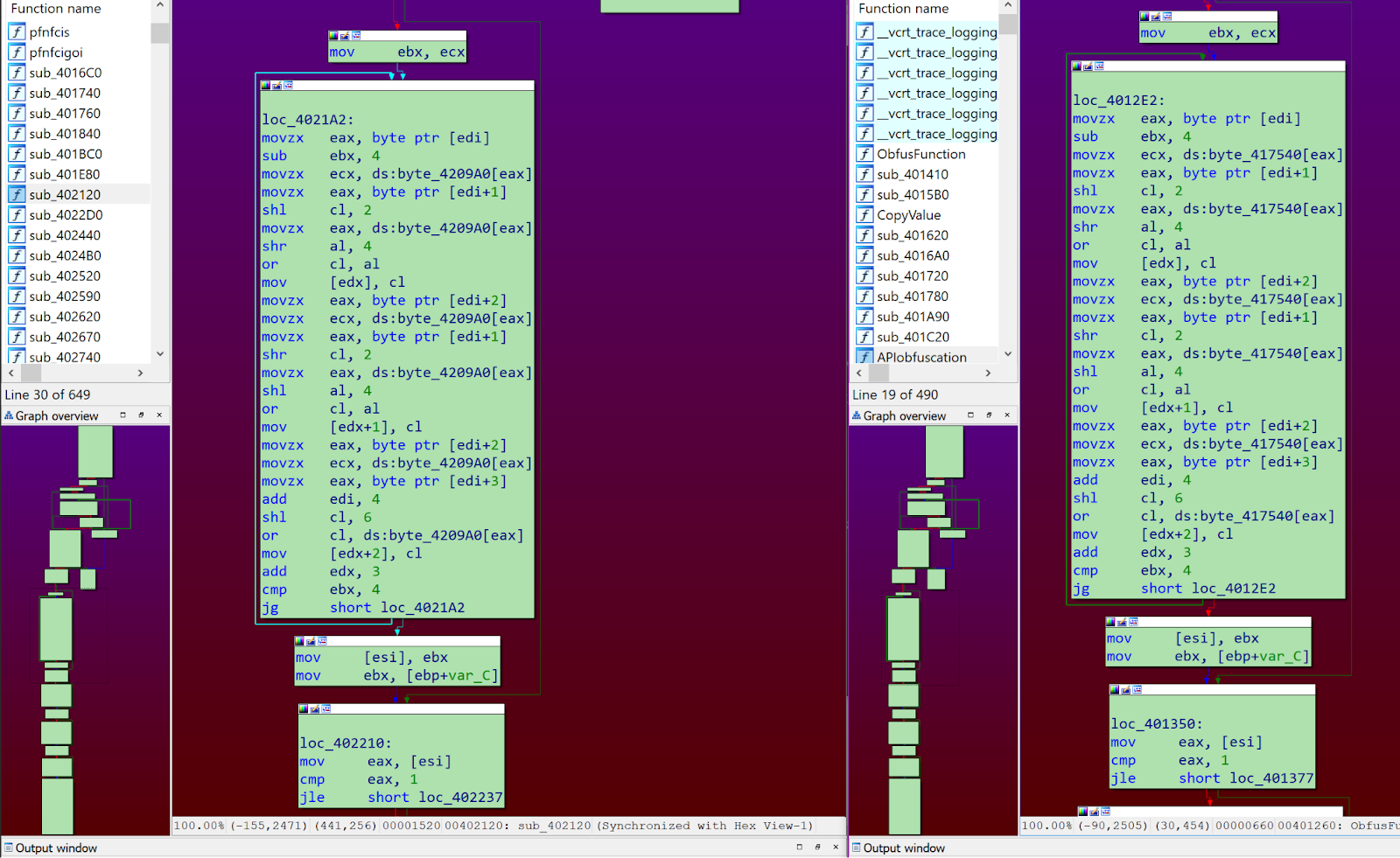Image resolution: width=1400 pixels, height=858 pixels.
Task: Click the 'loc_401350:' label
Action: (1157, 724)
